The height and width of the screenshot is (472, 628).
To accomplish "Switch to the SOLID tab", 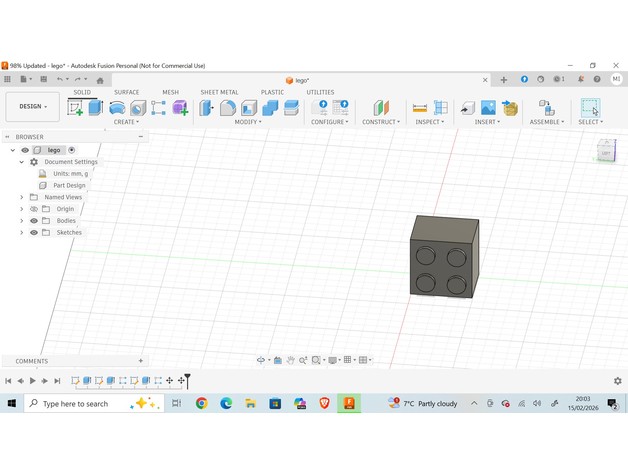I will coord(82,92).
